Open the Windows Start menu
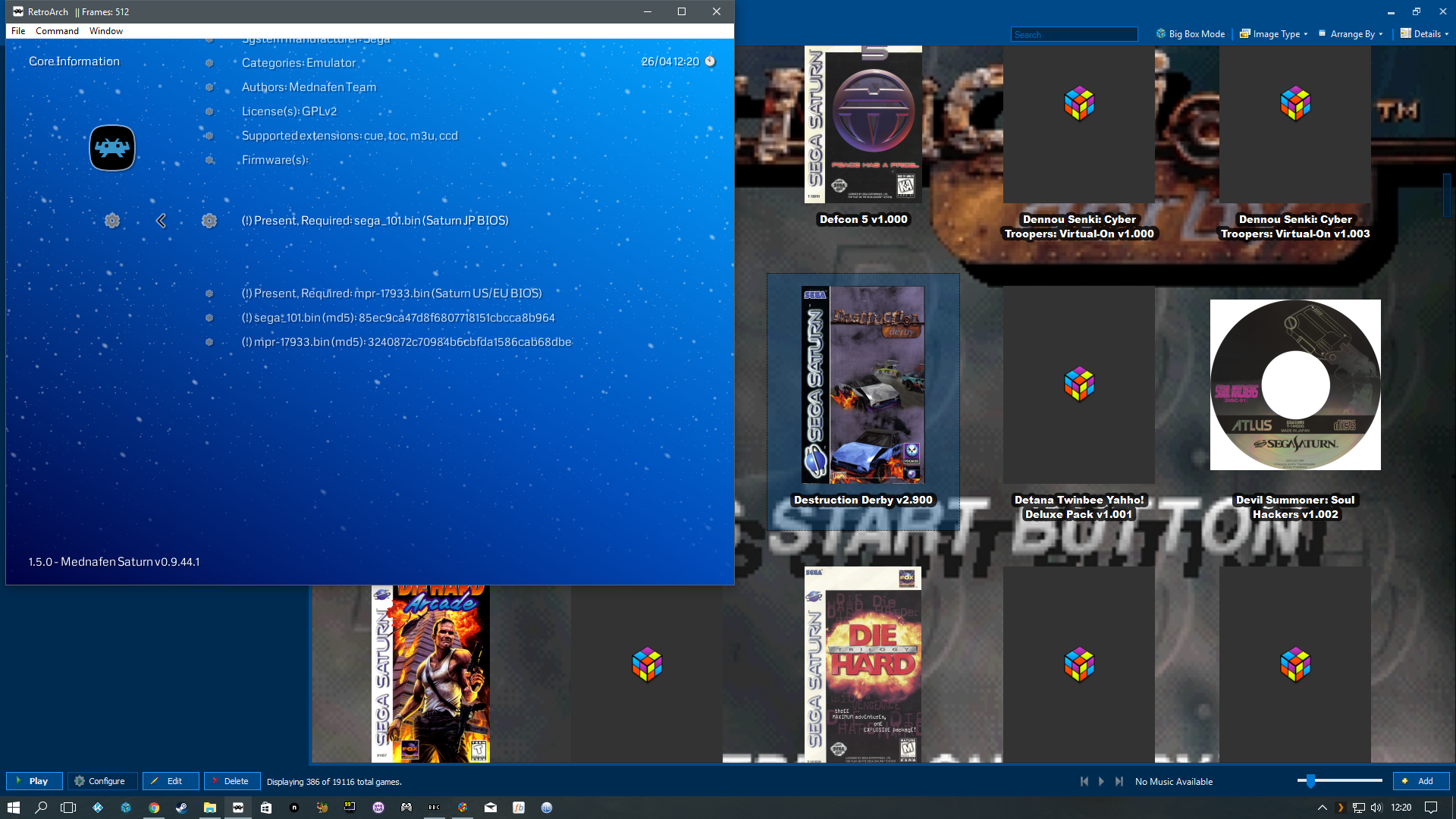This screenshot has width=1456, height=819. coord(13,808)
